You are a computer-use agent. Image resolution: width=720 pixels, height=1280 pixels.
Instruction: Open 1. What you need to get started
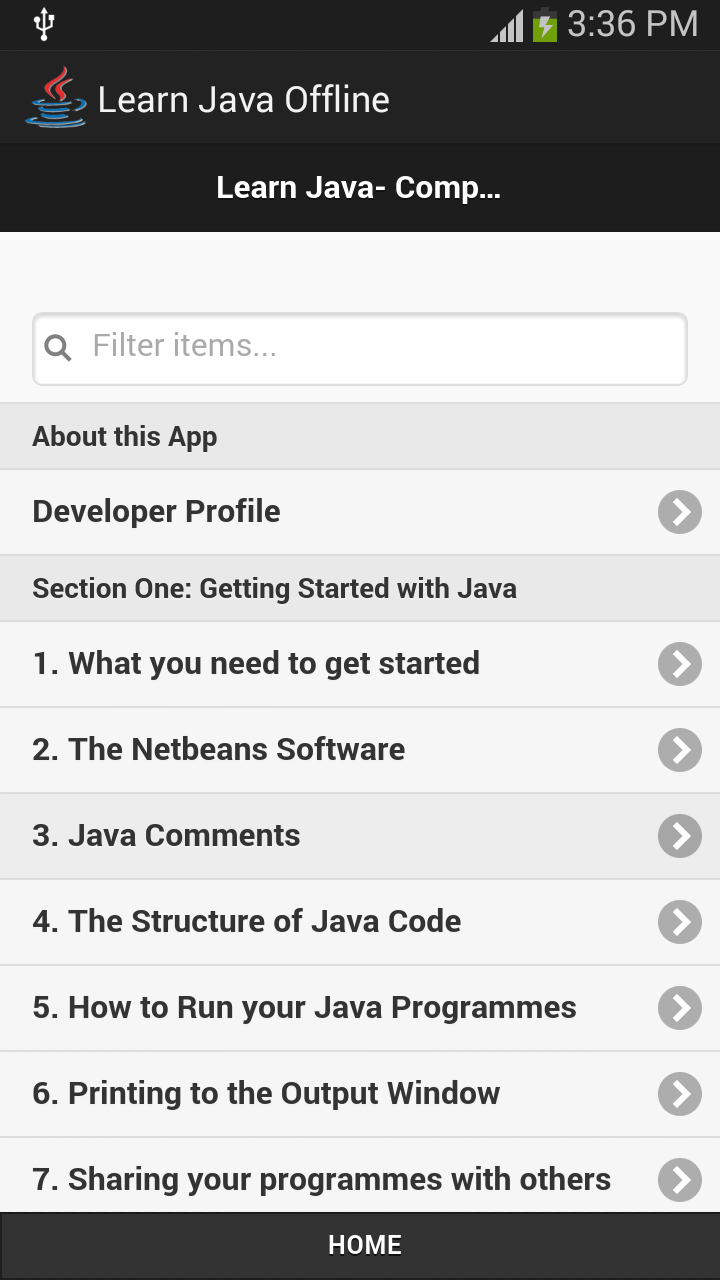click(360, 664)
